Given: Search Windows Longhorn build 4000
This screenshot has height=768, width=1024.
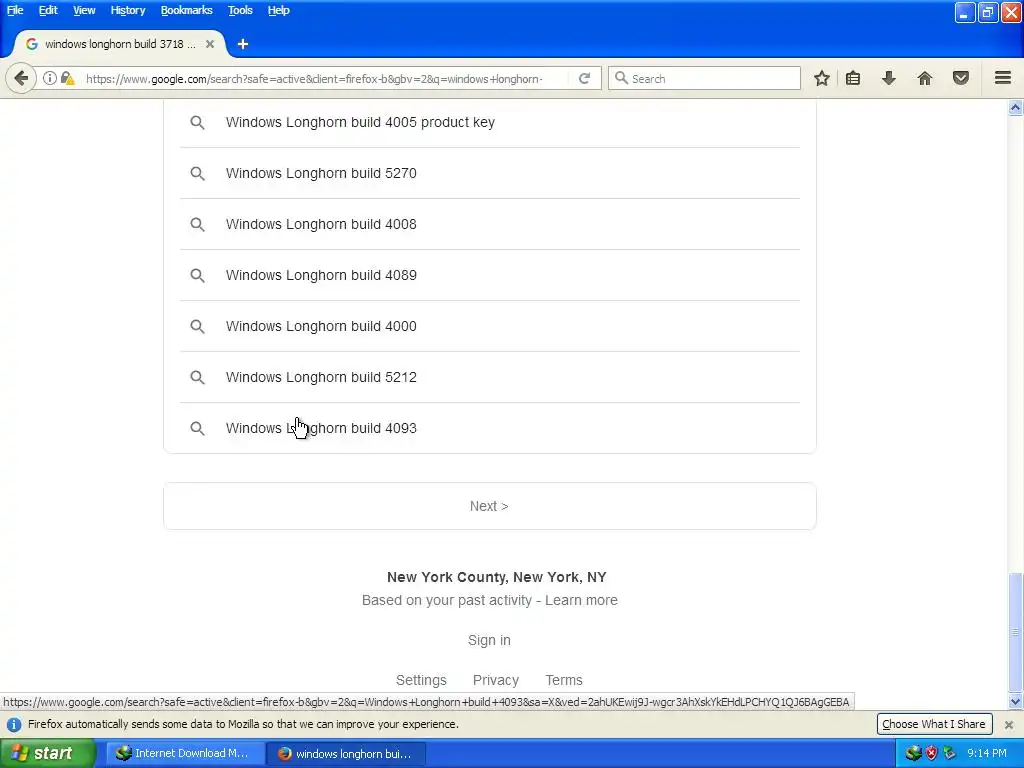Looking at the screenshot, I should click(x=321, y=326).
